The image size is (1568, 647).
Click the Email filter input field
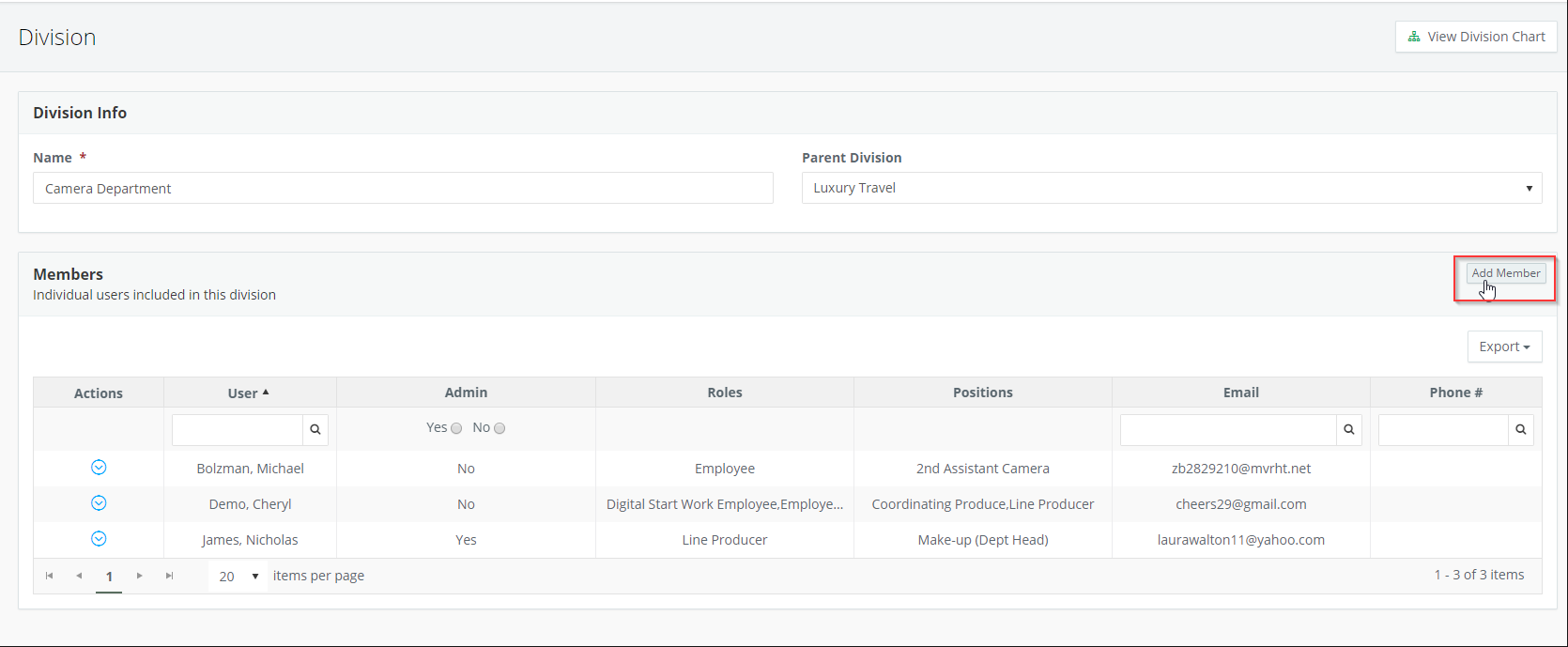point(1227,430)
